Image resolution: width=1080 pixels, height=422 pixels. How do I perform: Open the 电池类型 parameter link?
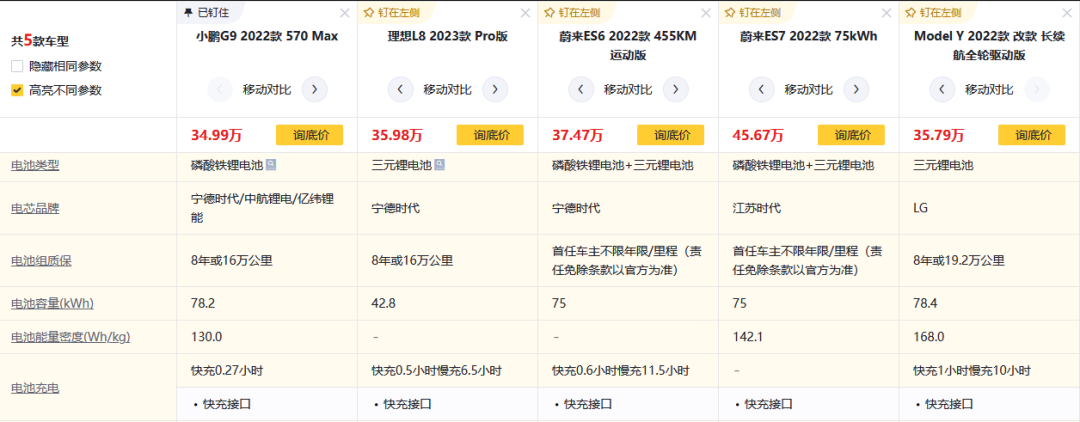pos(35,165)
